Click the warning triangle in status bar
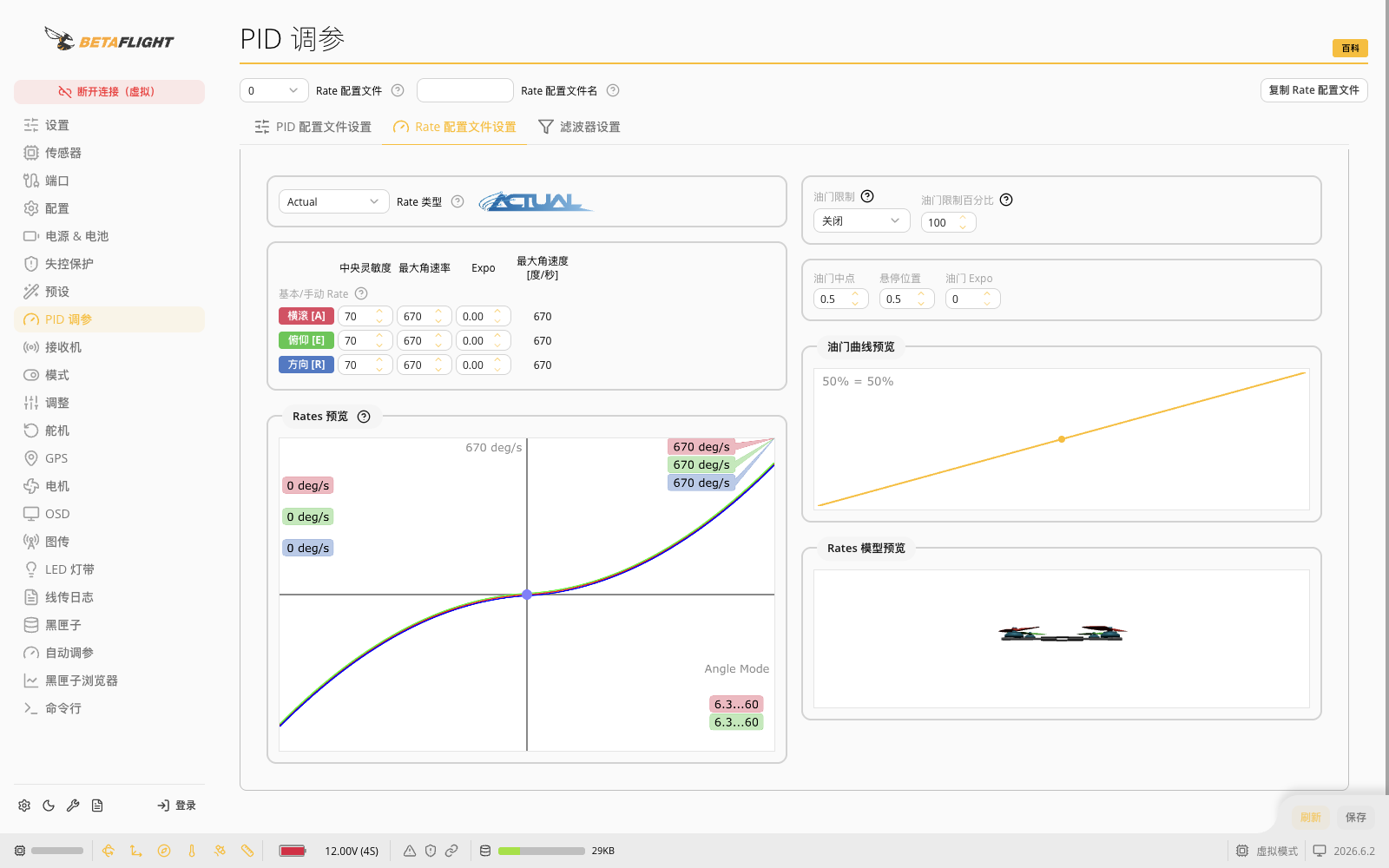The width and height of the screenshot is (1389, 868). coord(410,851)
